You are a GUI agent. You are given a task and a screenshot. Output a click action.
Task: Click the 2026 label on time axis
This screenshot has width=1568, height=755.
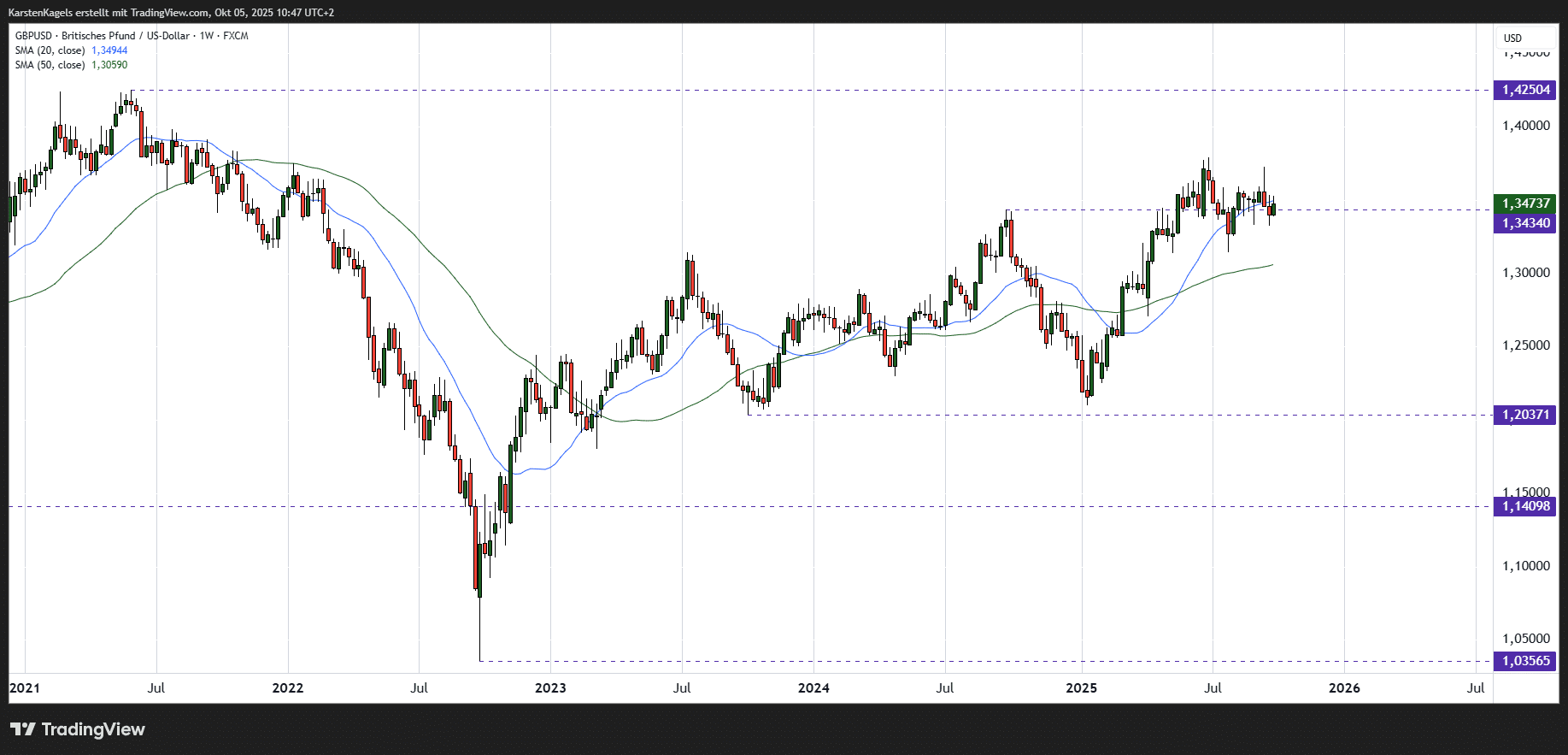point(1344,687)
